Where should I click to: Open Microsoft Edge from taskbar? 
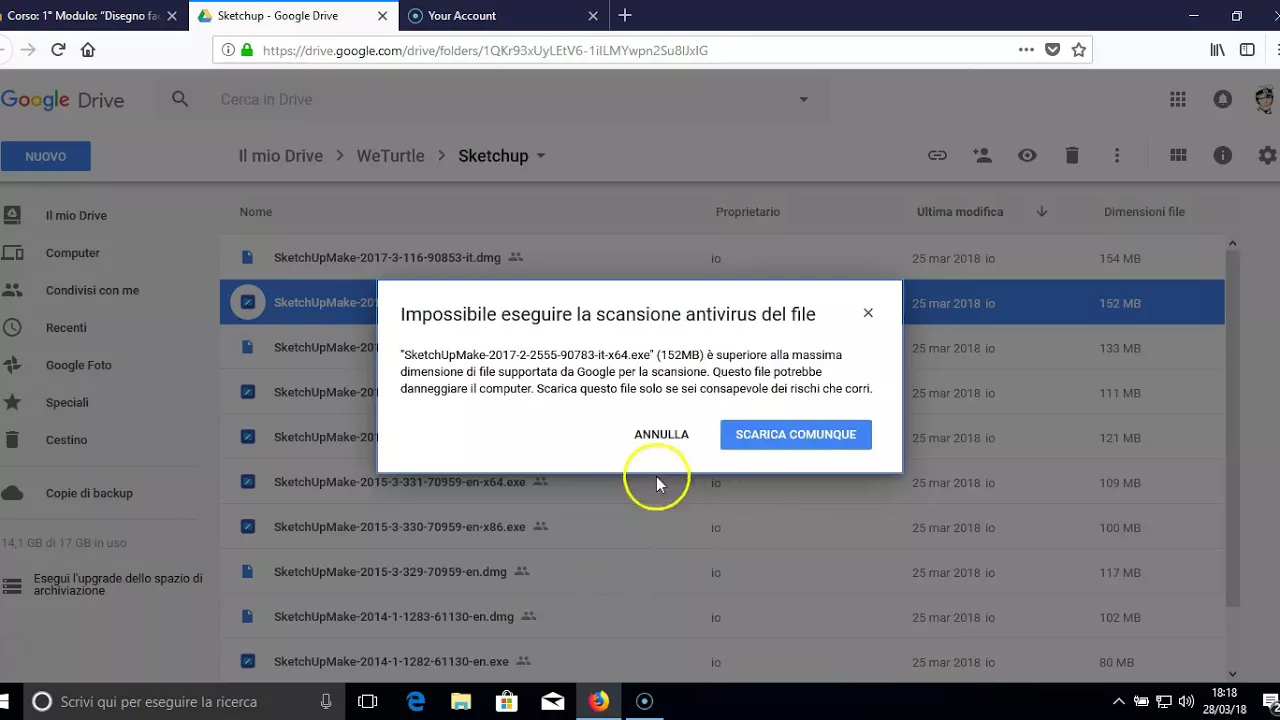coord(415,702)
